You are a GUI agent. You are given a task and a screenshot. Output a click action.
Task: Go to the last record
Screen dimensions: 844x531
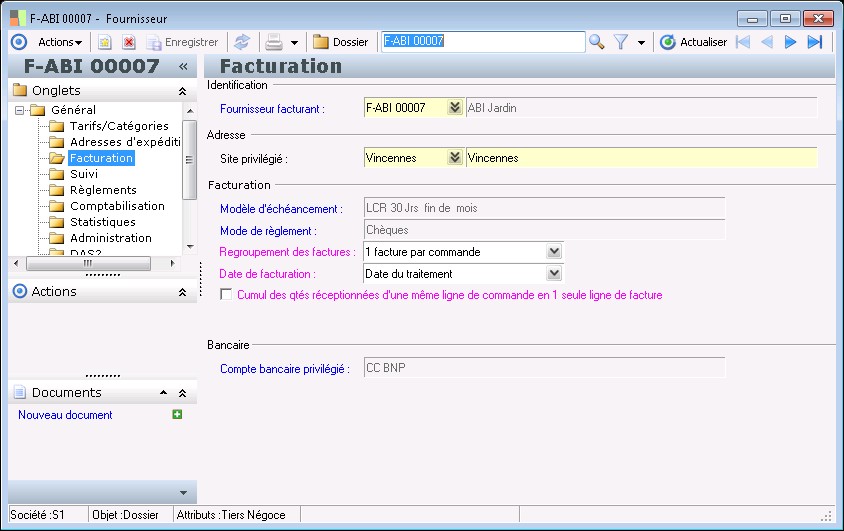point(815,42)
